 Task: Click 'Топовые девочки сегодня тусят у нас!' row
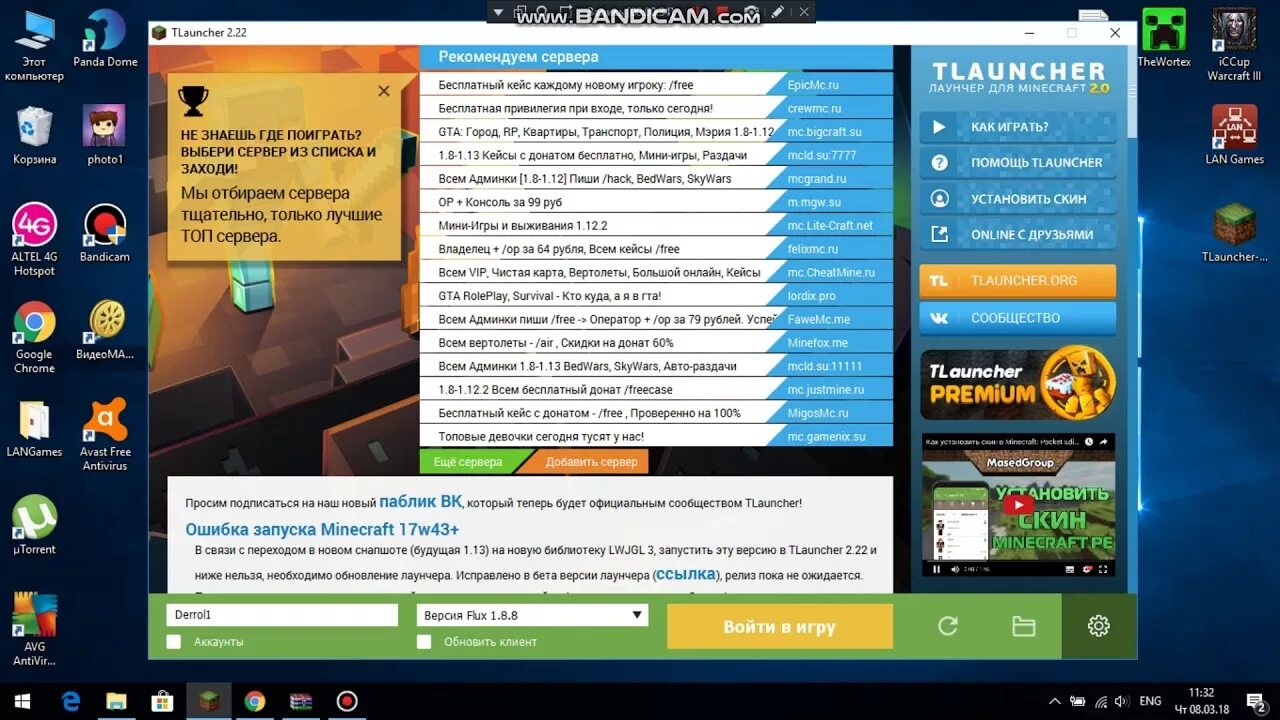[x=656, y=437]
